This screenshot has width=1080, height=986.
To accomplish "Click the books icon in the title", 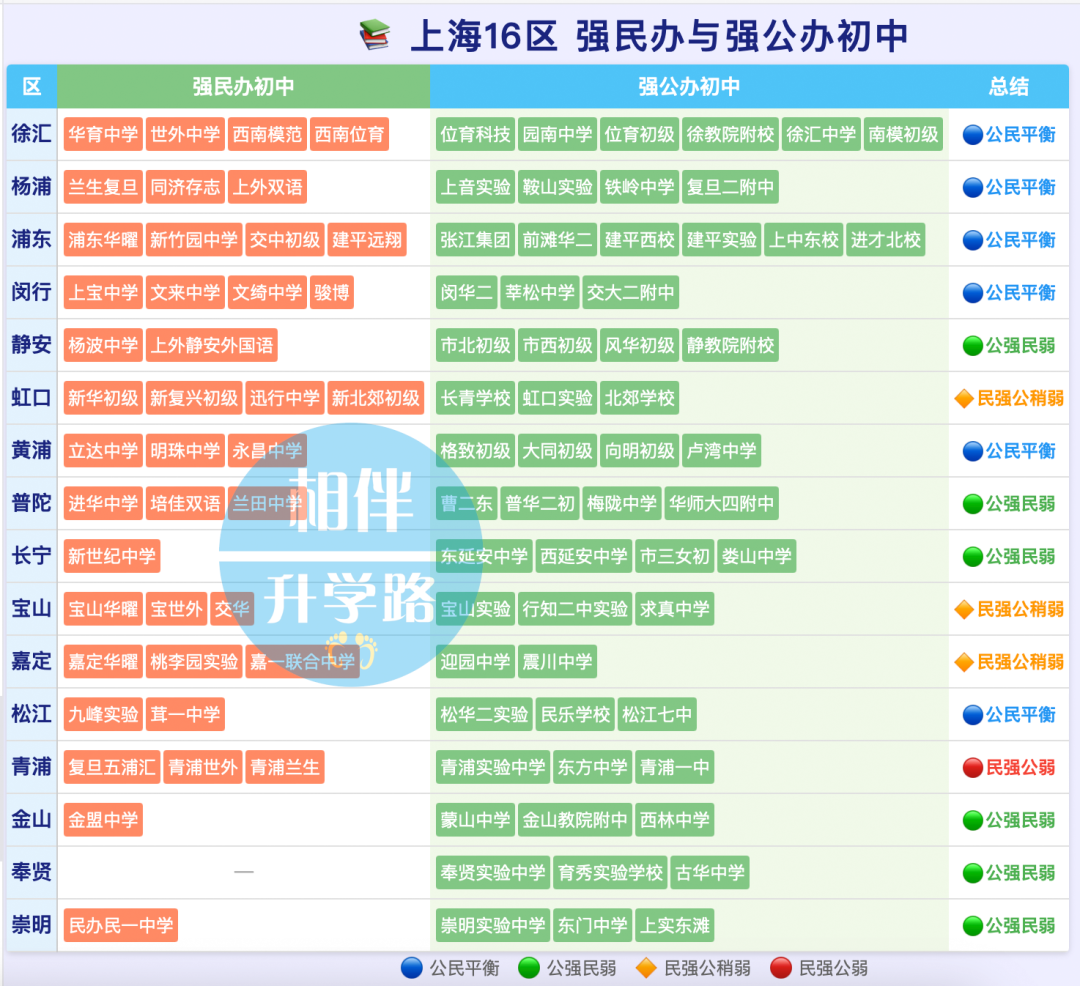I will point(372,33).
